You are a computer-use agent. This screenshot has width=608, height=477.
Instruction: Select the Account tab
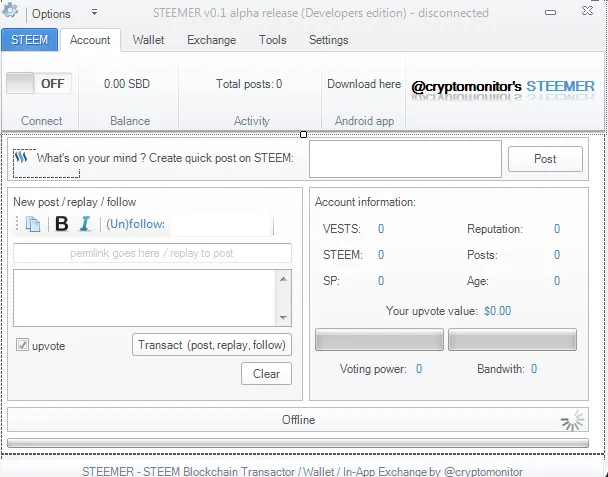click(90, 40)
